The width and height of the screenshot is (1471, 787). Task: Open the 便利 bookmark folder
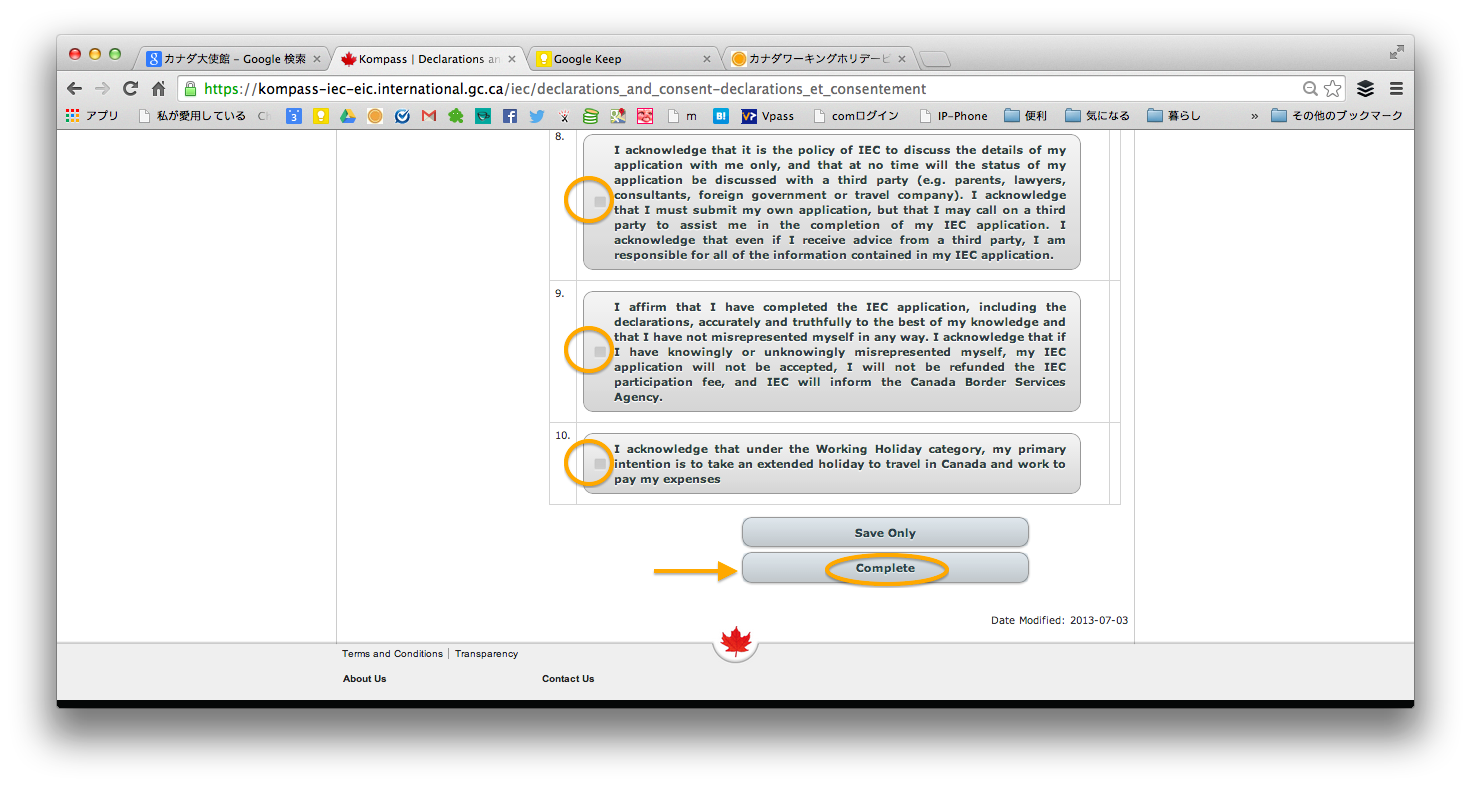(1025, 116)
